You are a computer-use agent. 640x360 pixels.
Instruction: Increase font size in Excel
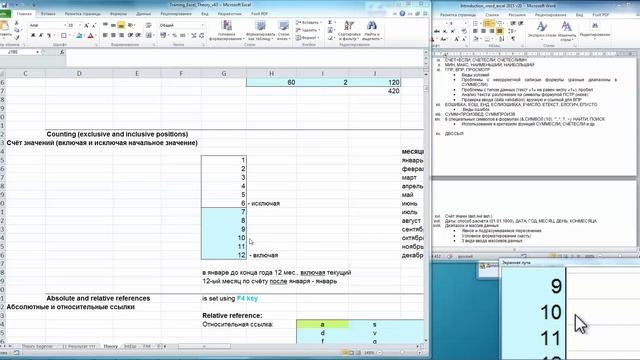(x=86, y=25)
